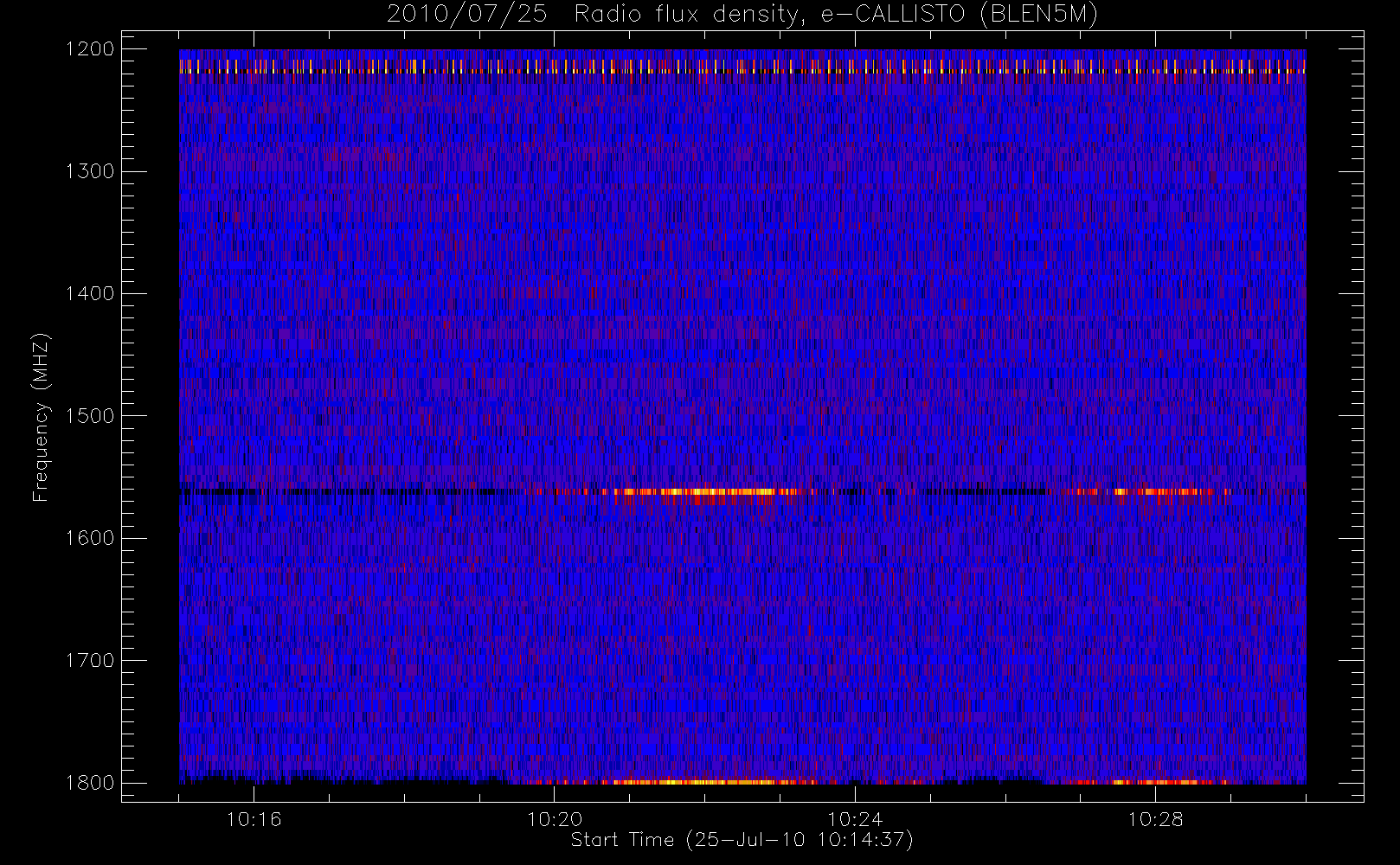Click the 10:24 time tick label

pos(855,819)
